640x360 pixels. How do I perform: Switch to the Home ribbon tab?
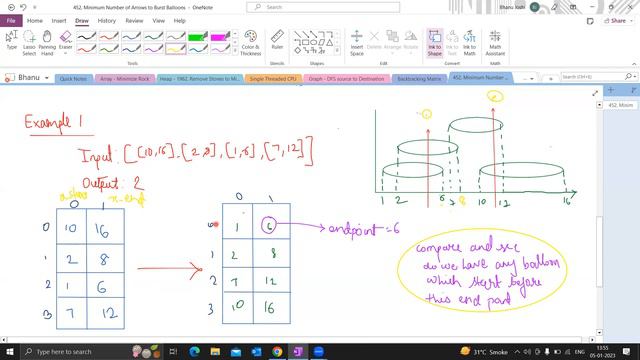tap(35, 20)
